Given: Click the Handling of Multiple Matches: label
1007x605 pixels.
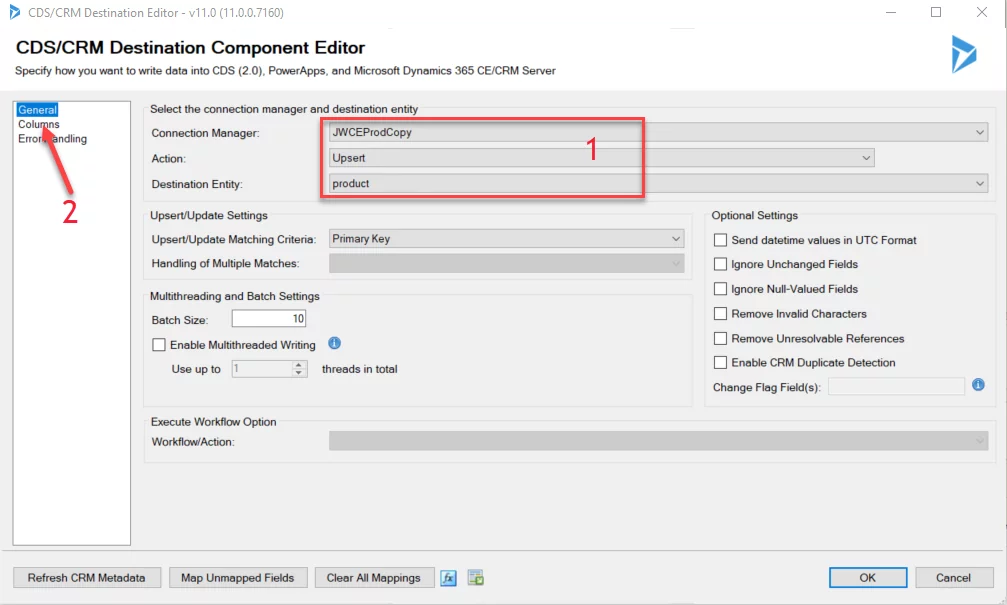Looking at the screenshot, I should point(225,263).
